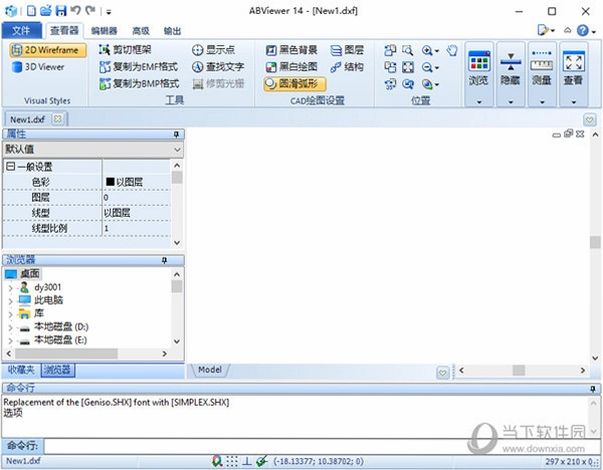
Task: Toggle 黑白绘图 black-and-white drawing
Action: click(292, 67)
